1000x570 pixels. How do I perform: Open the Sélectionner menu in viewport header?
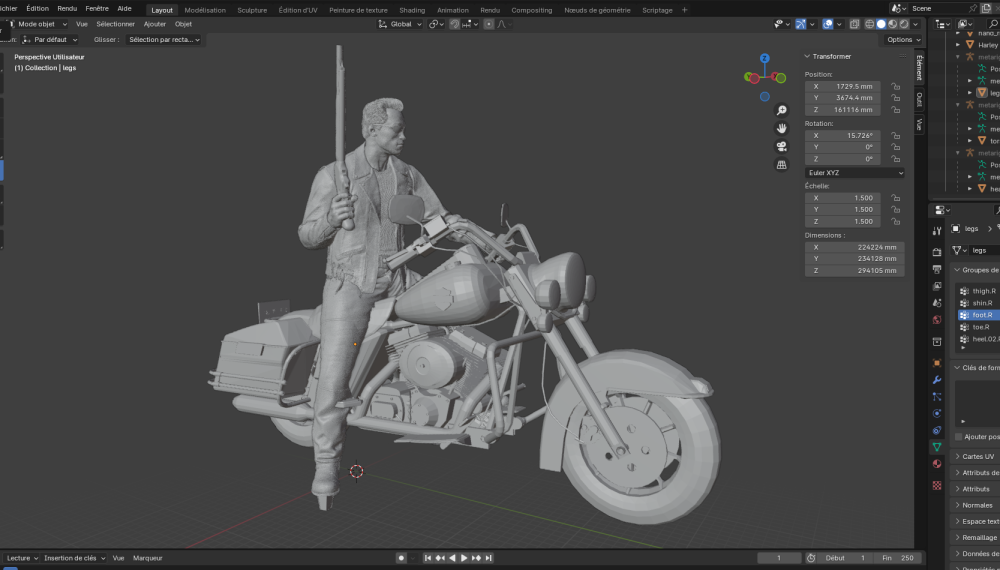pyautogui.click(x=115, y=24)
